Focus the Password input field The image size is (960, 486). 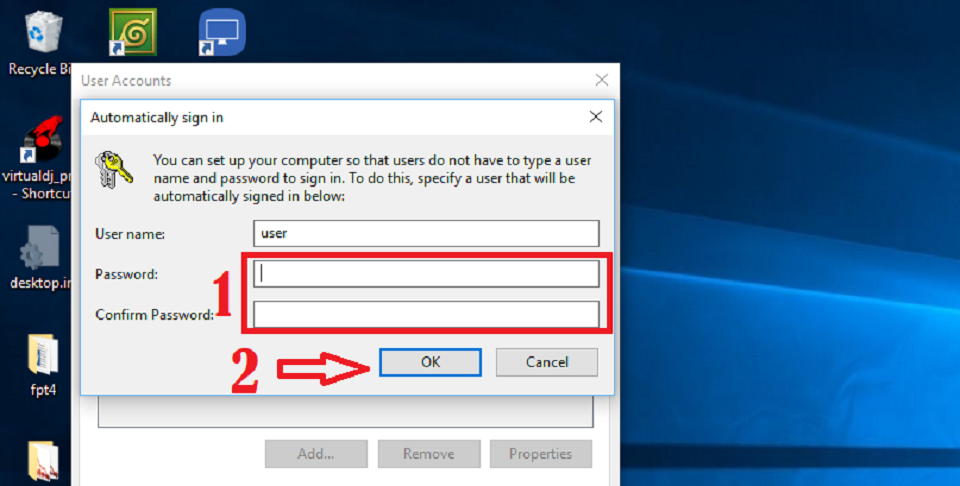tap(426, 274)
